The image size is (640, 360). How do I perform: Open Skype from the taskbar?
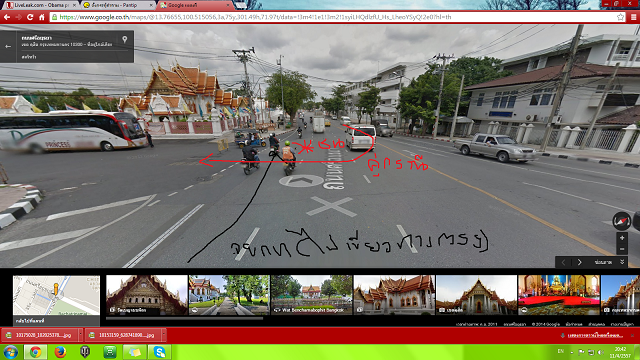160,352
